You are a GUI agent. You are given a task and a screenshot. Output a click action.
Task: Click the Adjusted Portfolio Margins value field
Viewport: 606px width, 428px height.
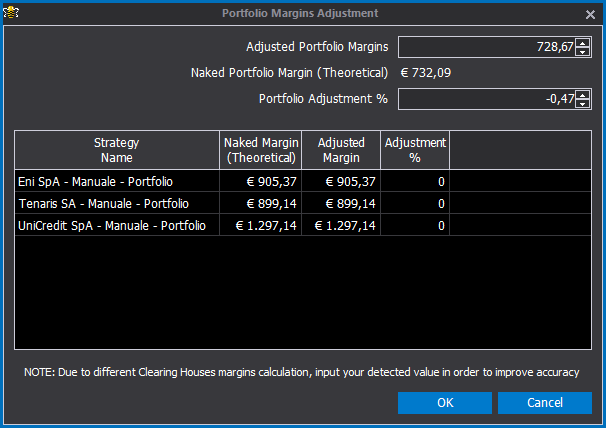pyautogui.click(x=487, y=47)
